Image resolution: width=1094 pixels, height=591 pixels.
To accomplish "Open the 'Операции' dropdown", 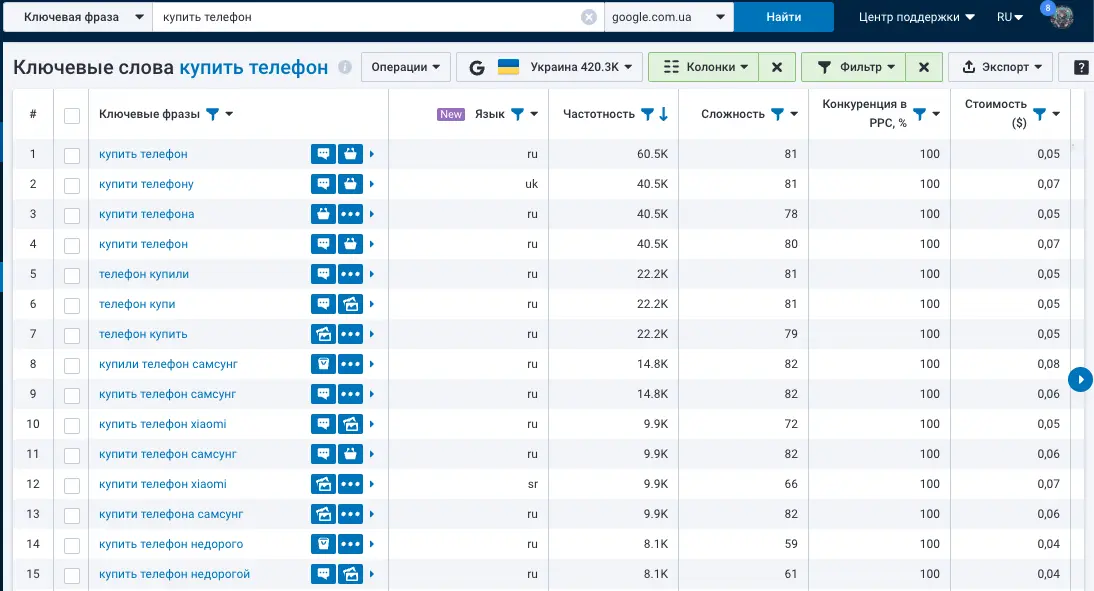I will [405, 67].
